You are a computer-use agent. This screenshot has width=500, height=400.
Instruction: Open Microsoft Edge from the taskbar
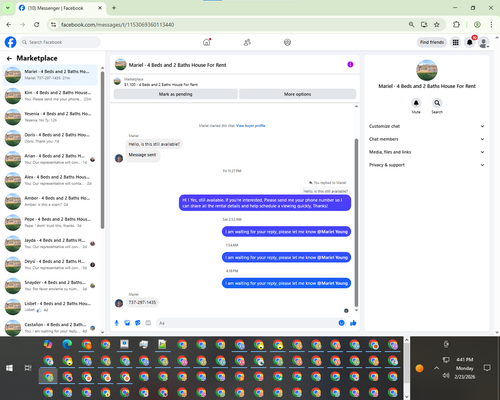(67, 344)
